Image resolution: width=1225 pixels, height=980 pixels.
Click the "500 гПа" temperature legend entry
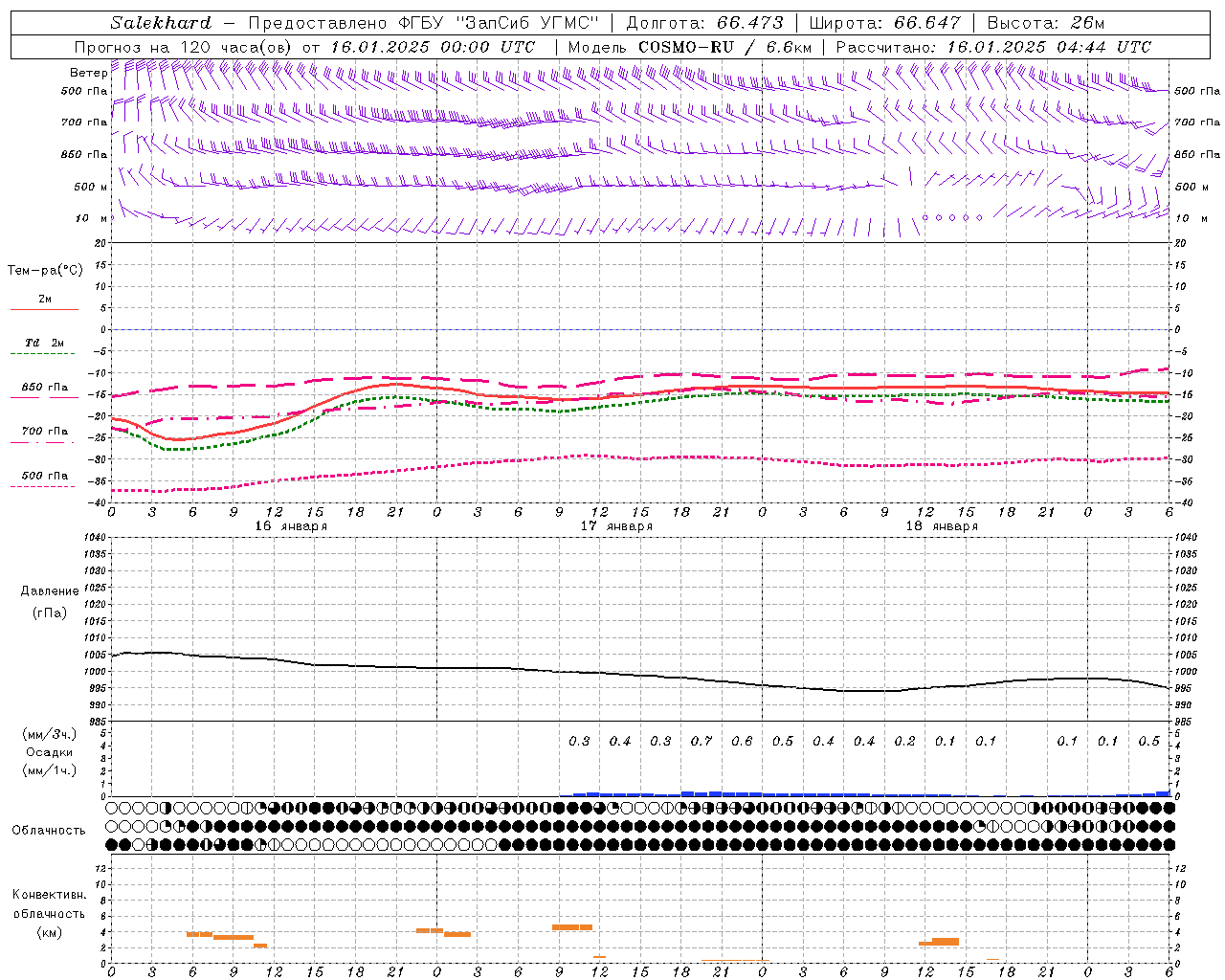click(45, 476)
